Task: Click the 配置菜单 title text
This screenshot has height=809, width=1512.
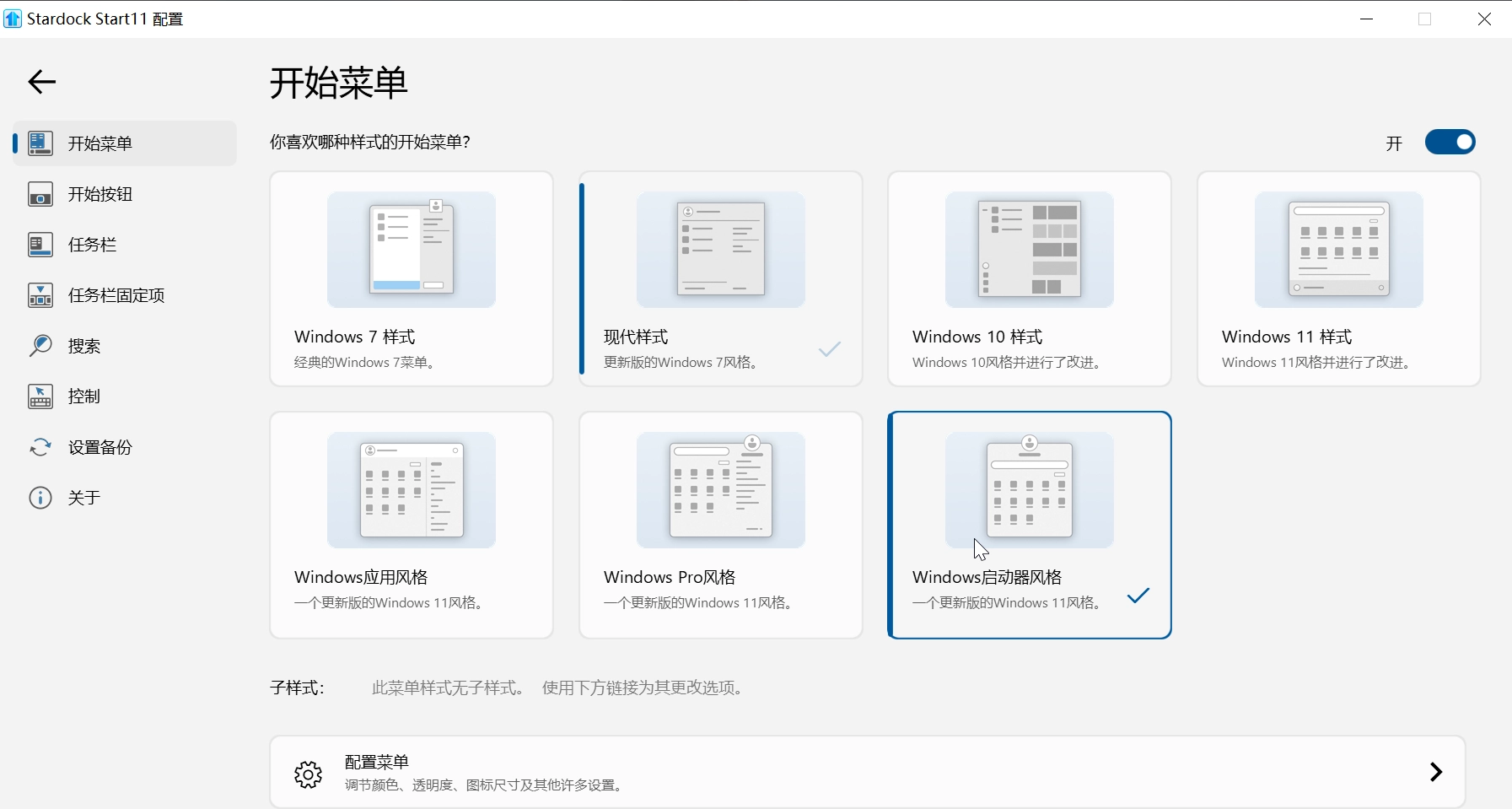Action: pos(377,762)
